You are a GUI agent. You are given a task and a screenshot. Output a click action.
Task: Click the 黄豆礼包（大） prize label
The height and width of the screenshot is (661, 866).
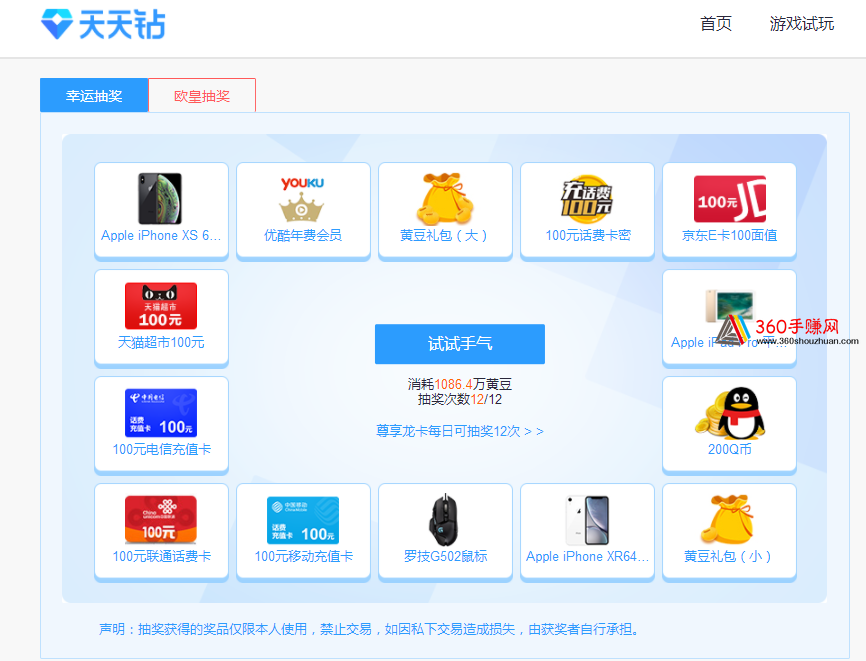tap(445, 235)
